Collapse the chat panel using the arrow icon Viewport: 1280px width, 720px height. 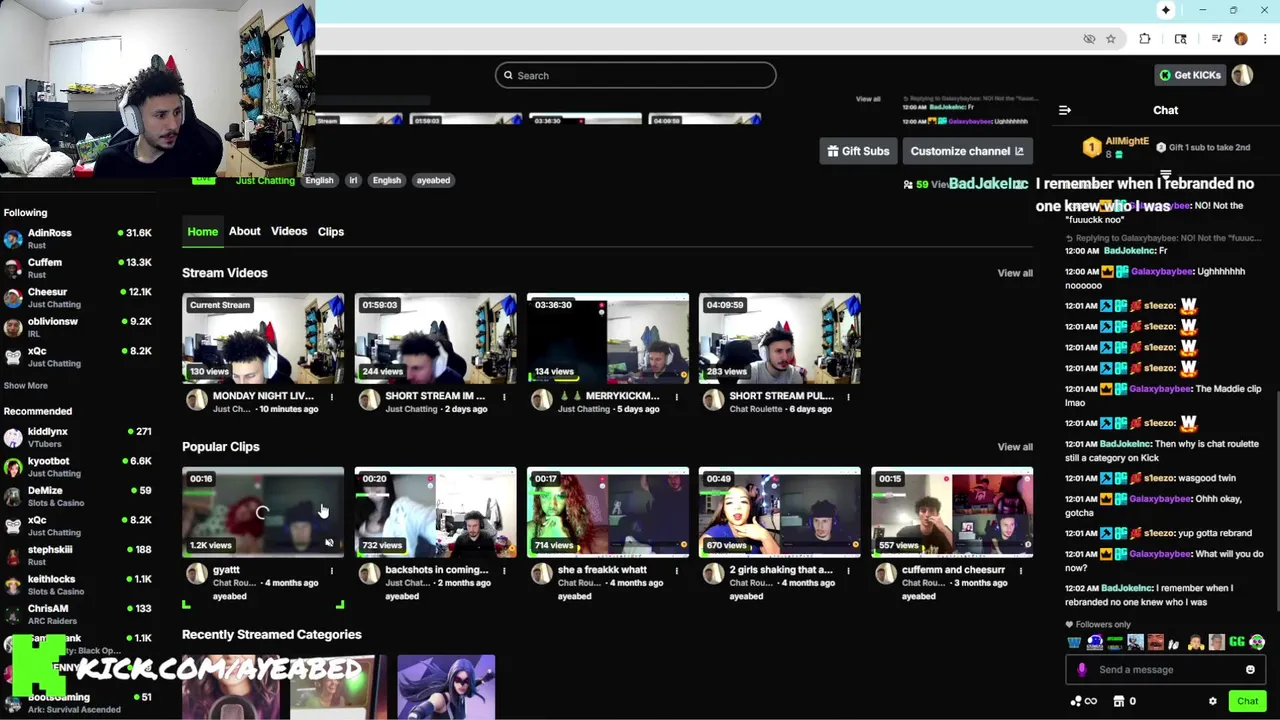coord(1065,110)
